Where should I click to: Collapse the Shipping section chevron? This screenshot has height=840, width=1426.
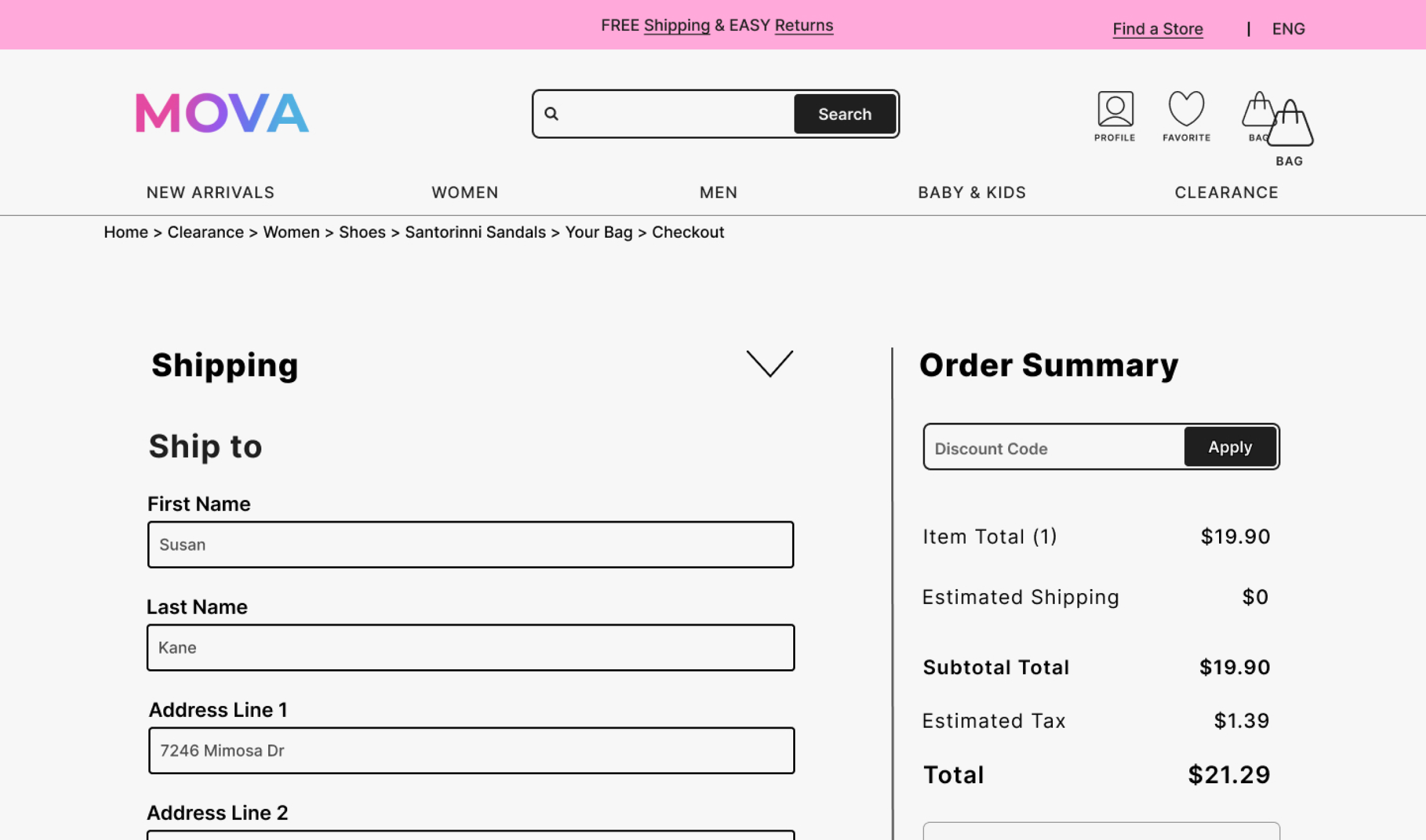(x=769, y=364)
